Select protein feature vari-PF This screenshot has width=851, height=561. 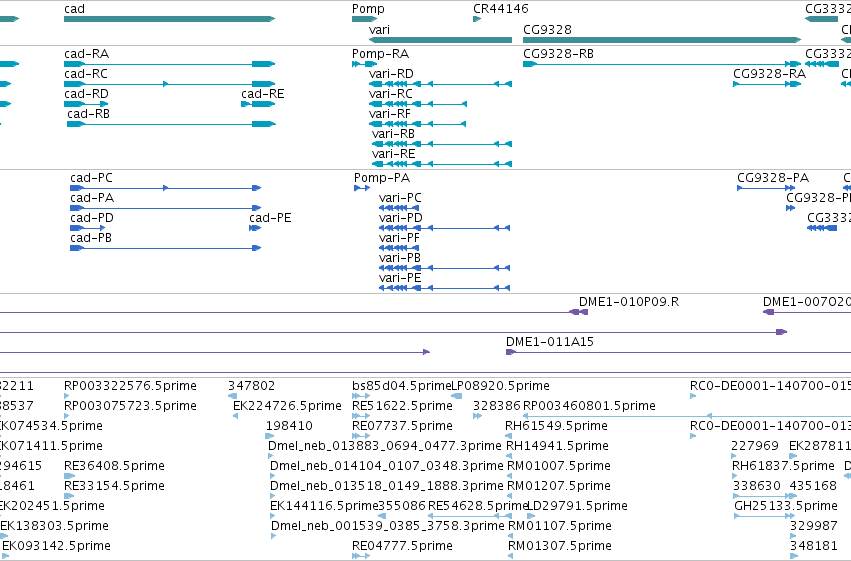click(399, 248)
